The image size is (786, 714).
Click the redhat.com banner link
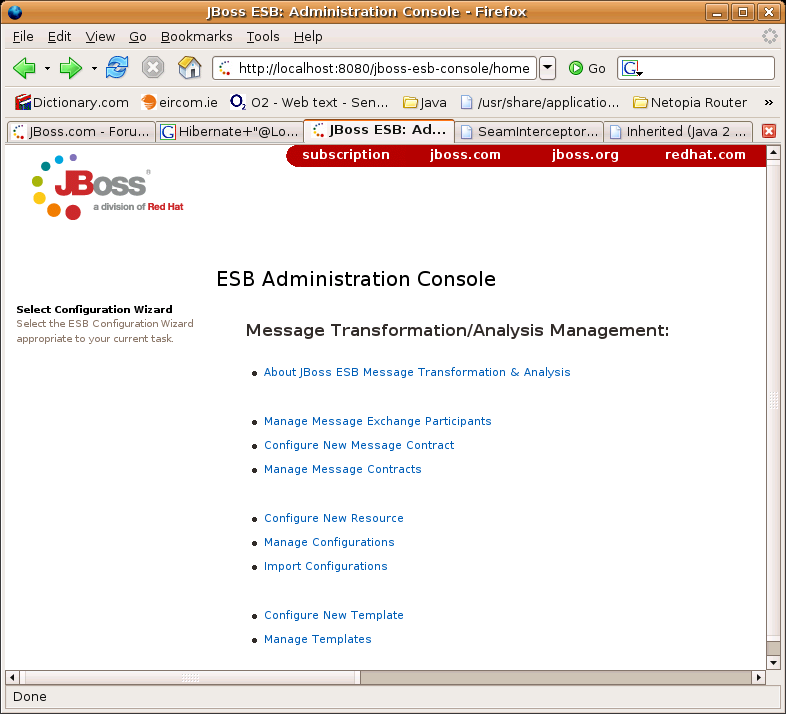pyautogui.click(x=705, y=154)
